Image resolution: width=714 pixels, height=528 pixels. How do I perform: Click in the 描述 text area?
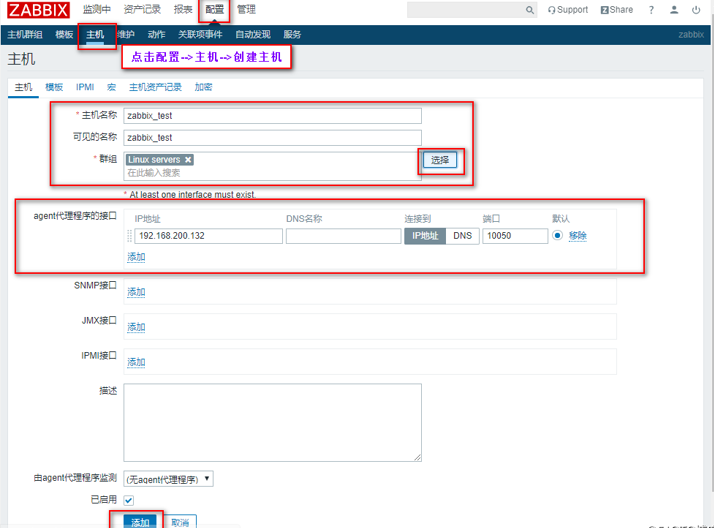point(272,422)
